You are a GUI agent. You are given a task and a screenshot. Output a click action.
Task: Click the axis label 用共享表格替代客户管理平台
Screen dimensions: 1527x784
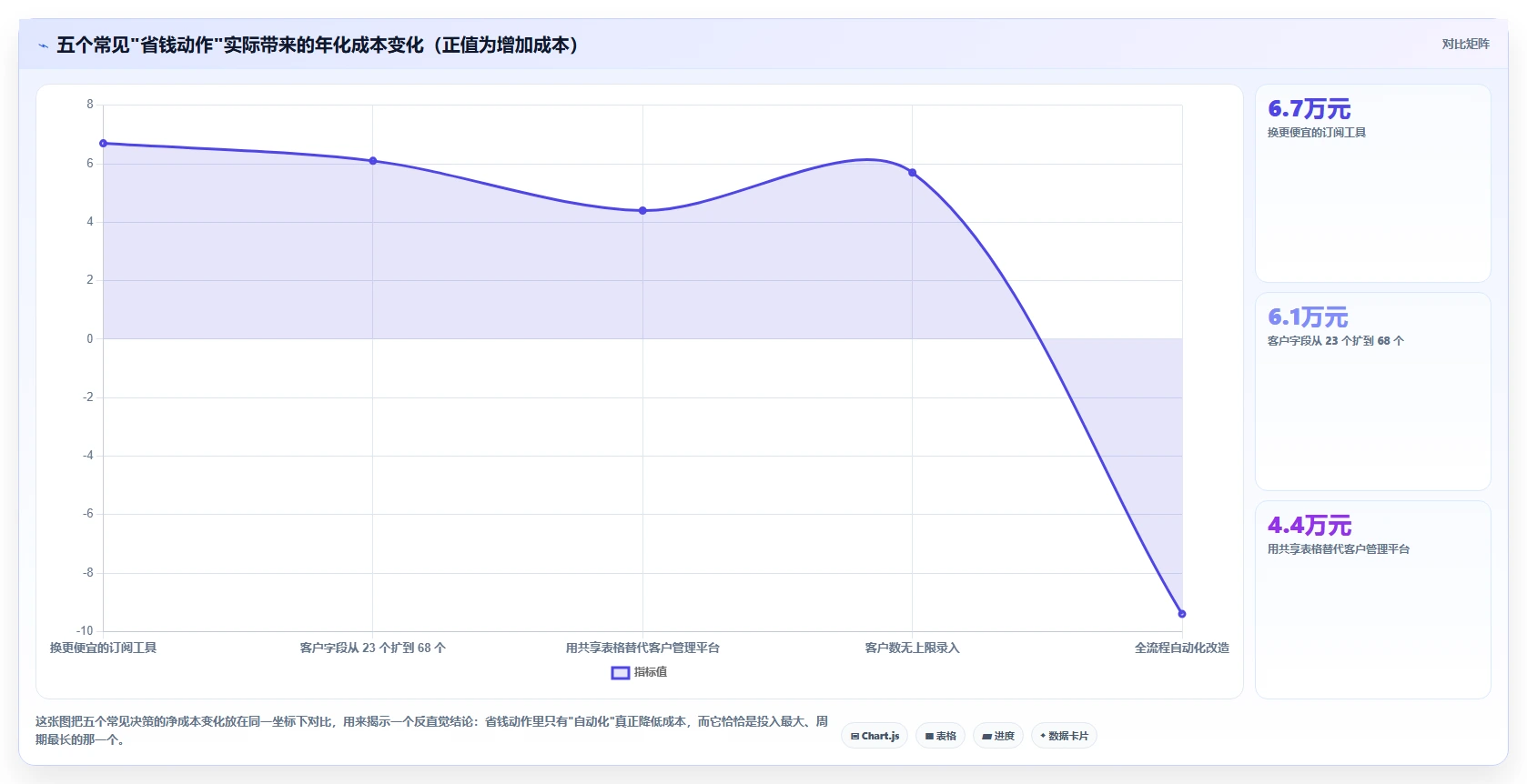(x=642, y=648)
